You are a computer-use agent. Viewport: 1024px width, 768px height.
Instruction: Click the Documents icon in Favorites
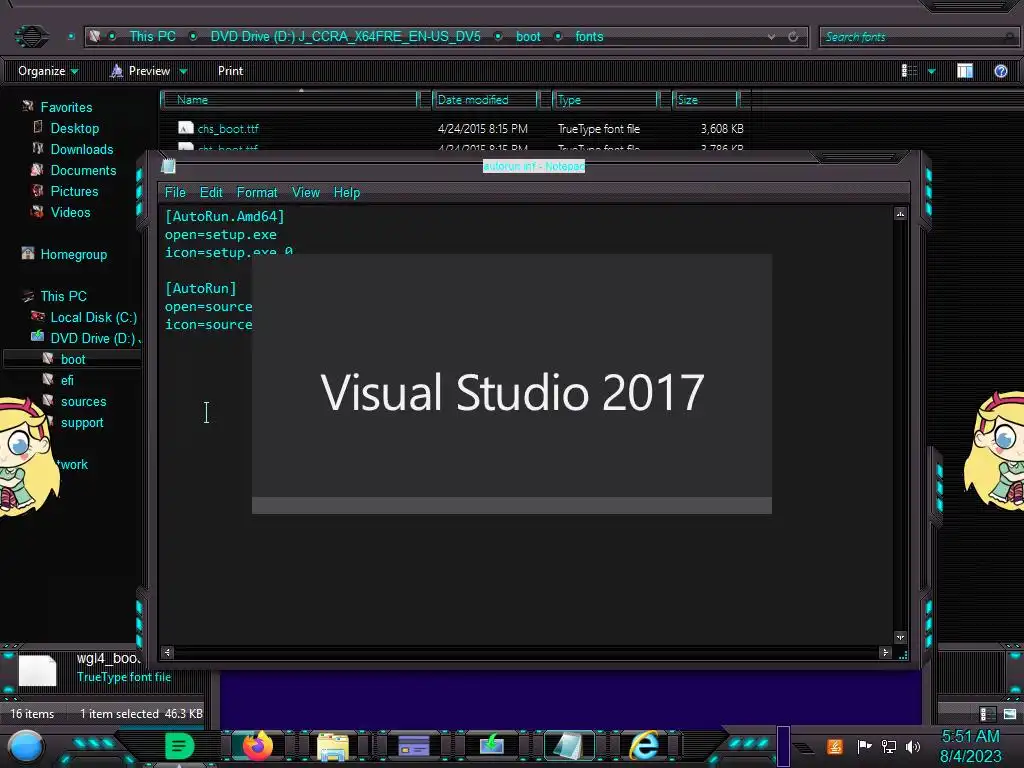(x=37, y=170)
